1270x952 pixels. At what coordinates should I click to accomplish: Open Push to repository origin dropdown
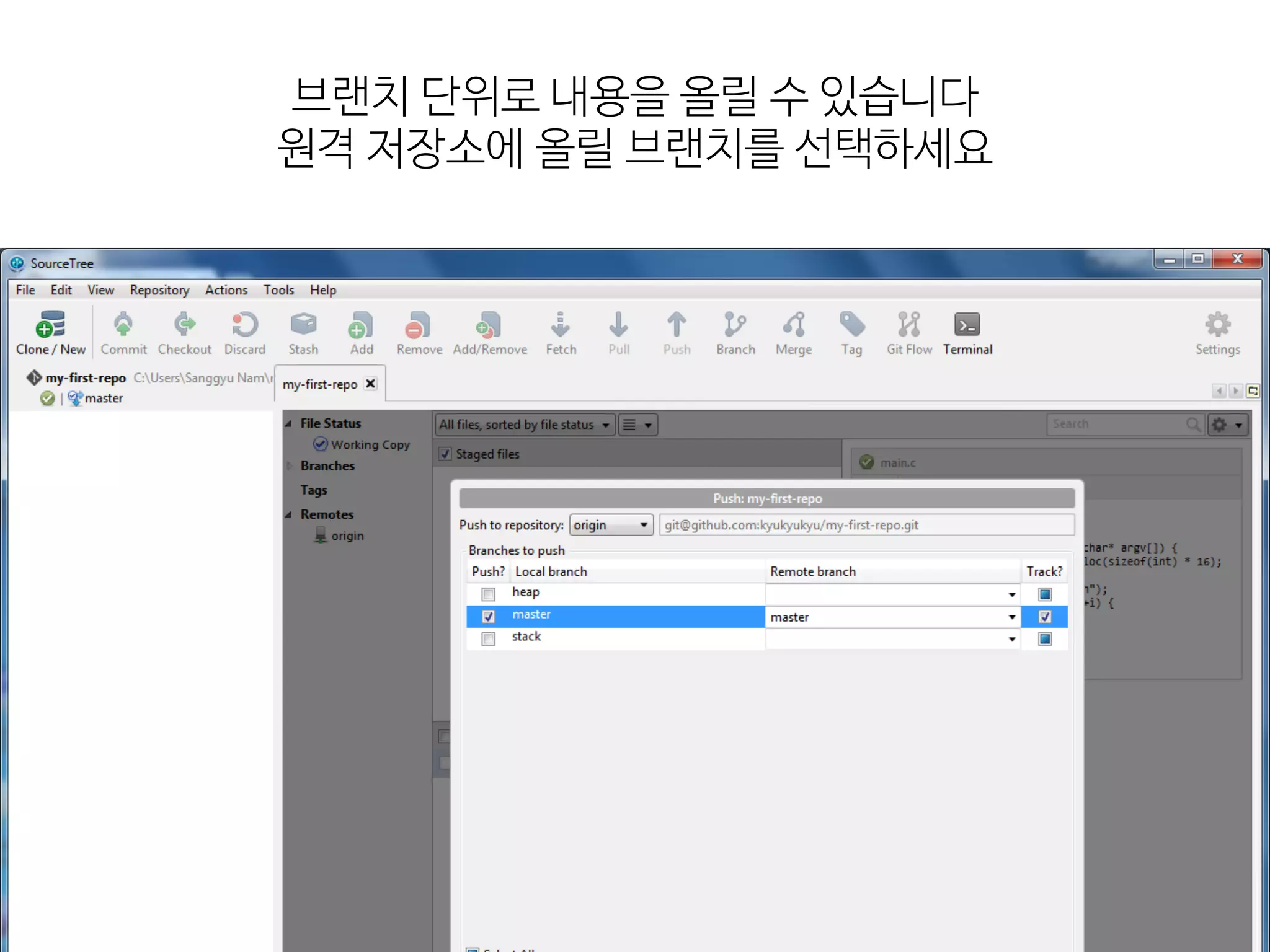click(611, 525)
